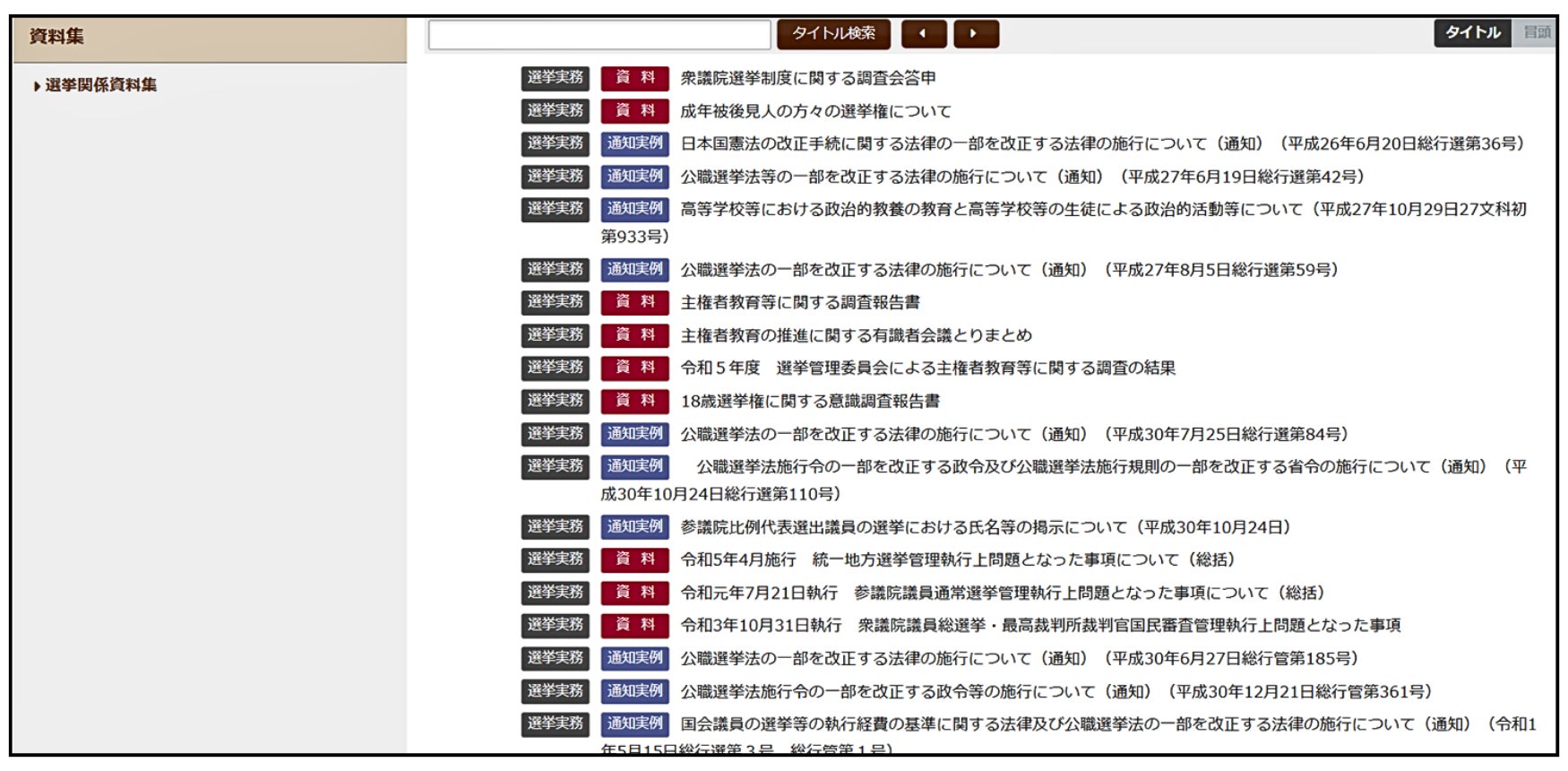This screenshot has height=771, width=1568.
Task: Select the タイトル view tab
Action: coord(1472,33)
